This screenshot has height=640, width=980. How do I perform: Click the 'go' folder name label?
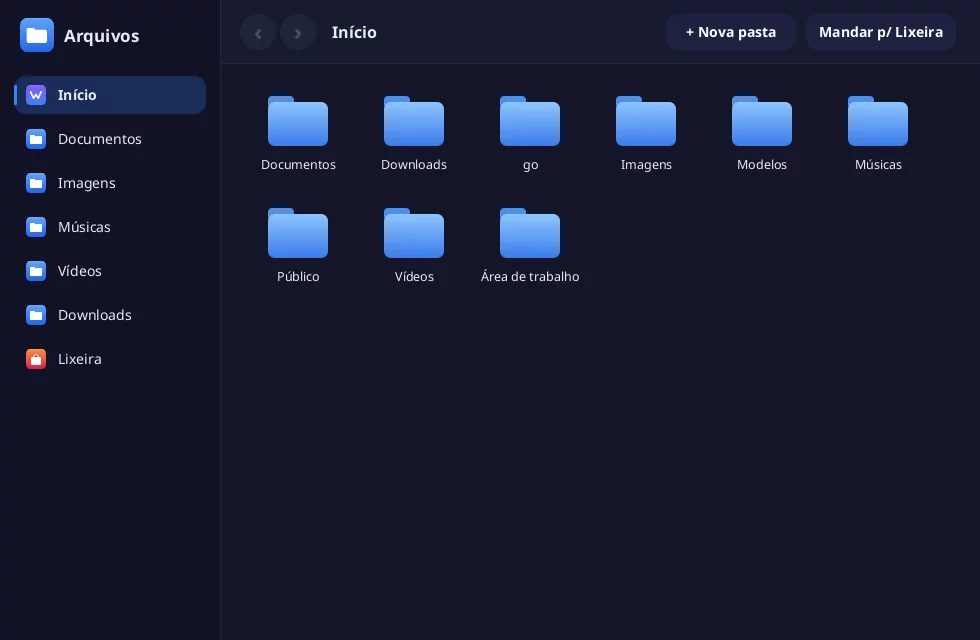point(531,165)
